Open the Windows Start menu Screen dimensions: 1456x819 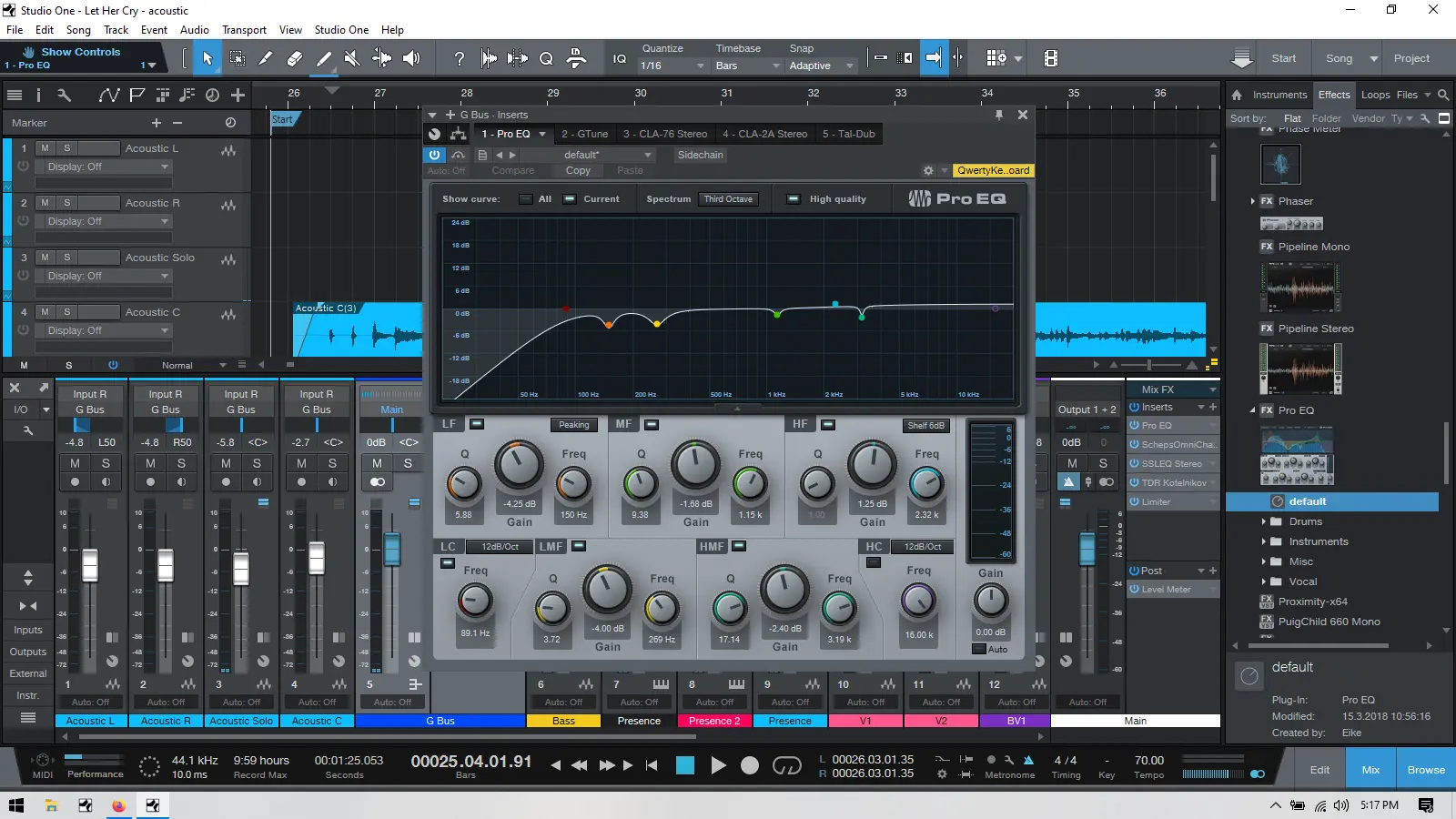[15, 805]
